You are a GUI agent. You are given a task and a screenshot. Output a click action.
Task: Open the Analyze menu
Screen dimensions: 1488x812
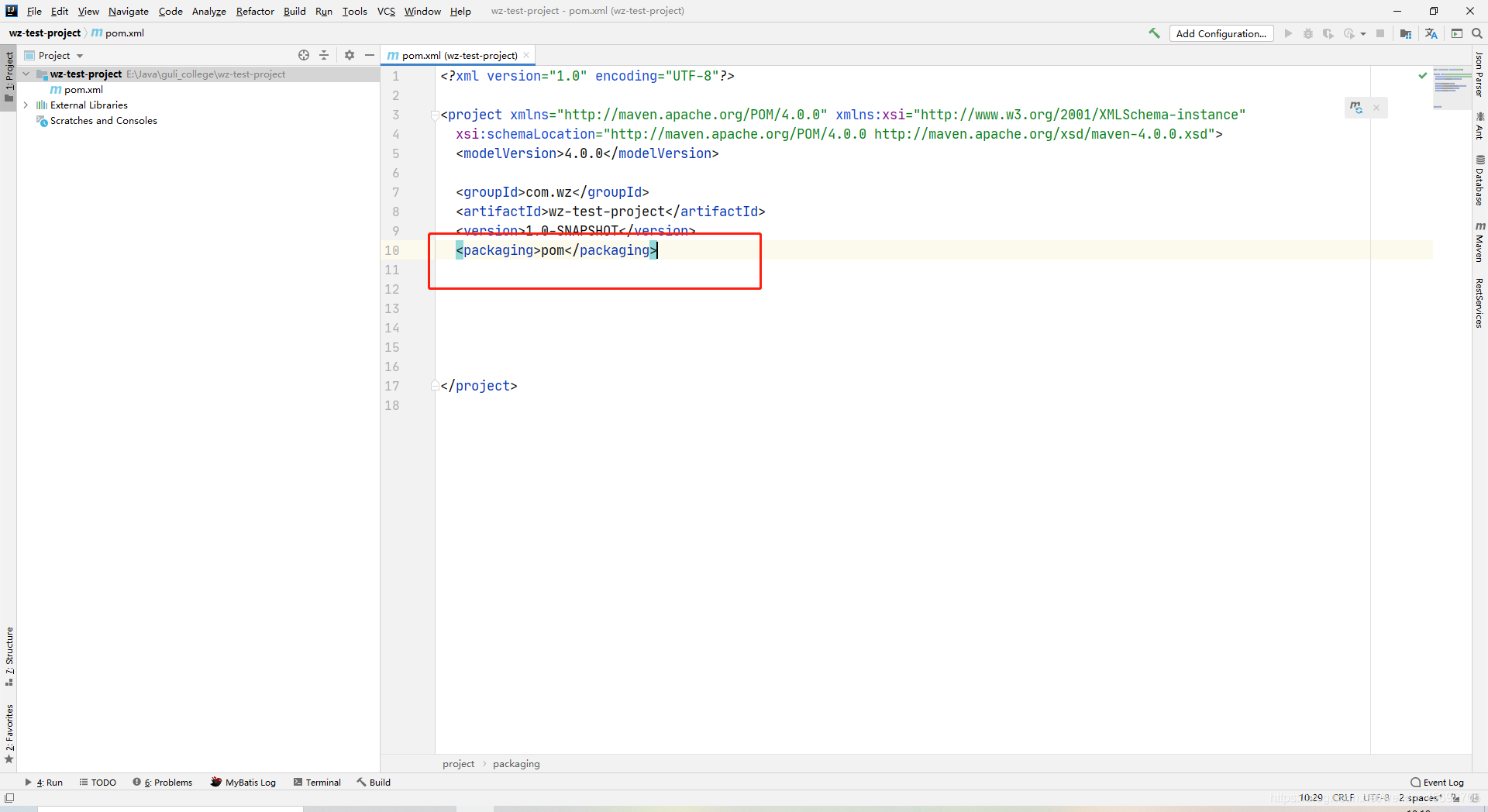pyautogui.click(x=209, y=11)
